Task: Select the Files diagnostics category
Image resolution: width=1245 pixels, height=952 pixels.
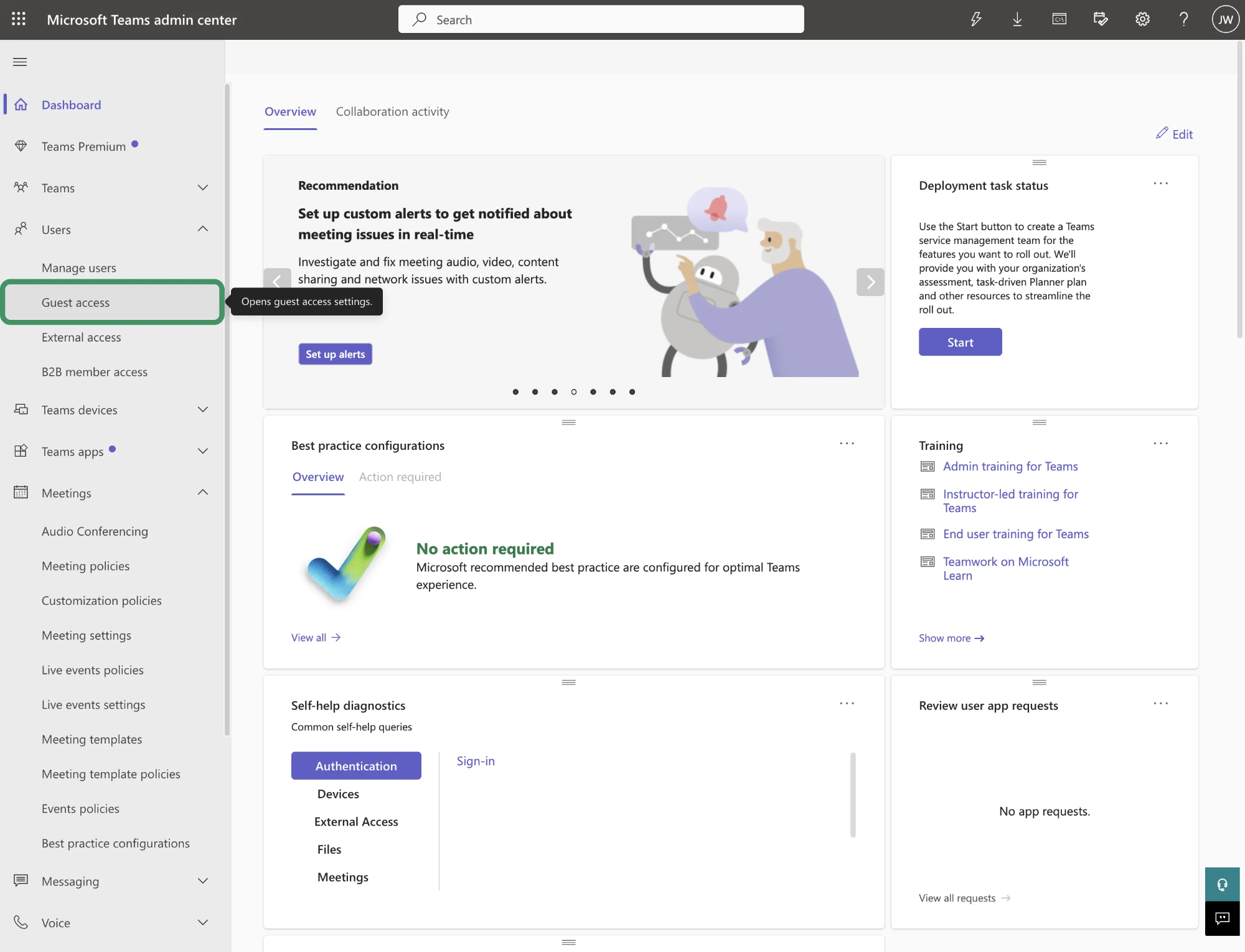Action: (x=329, y=849)
